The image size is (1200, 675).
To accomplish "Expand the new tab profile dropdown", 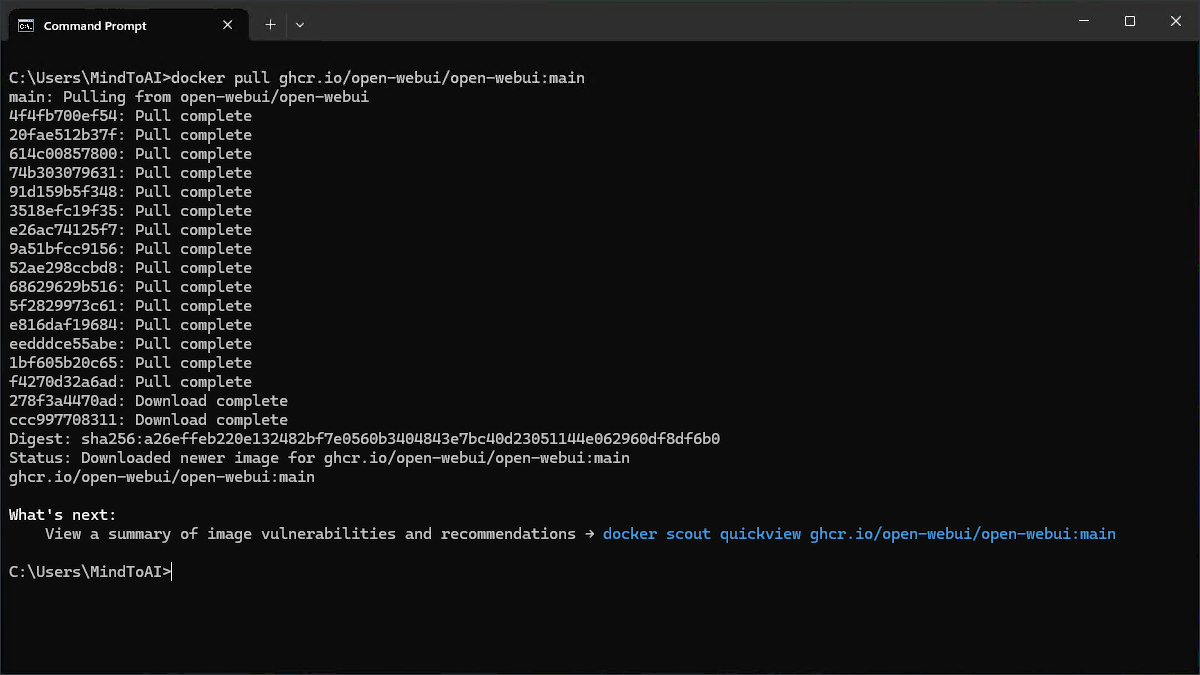I will [x=300, y=25].
